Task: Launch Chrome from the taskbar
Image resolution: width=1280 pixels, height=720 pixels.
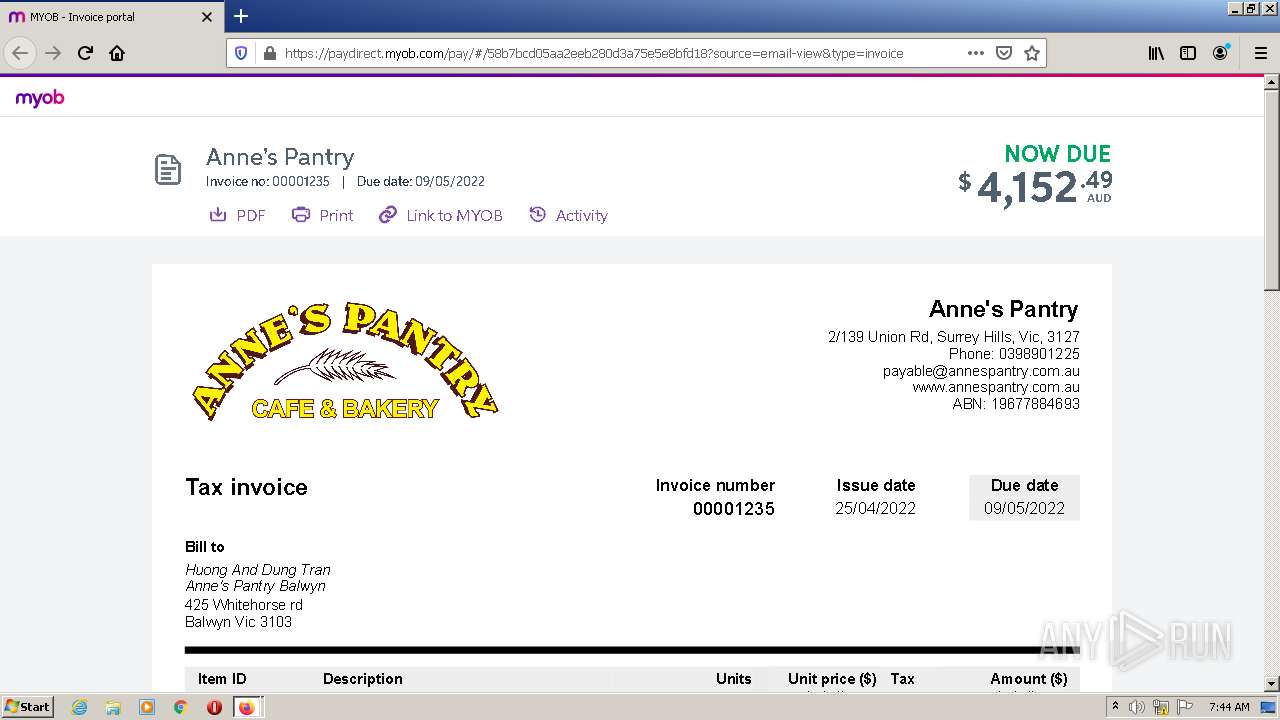Action: [x=180, y=707]
